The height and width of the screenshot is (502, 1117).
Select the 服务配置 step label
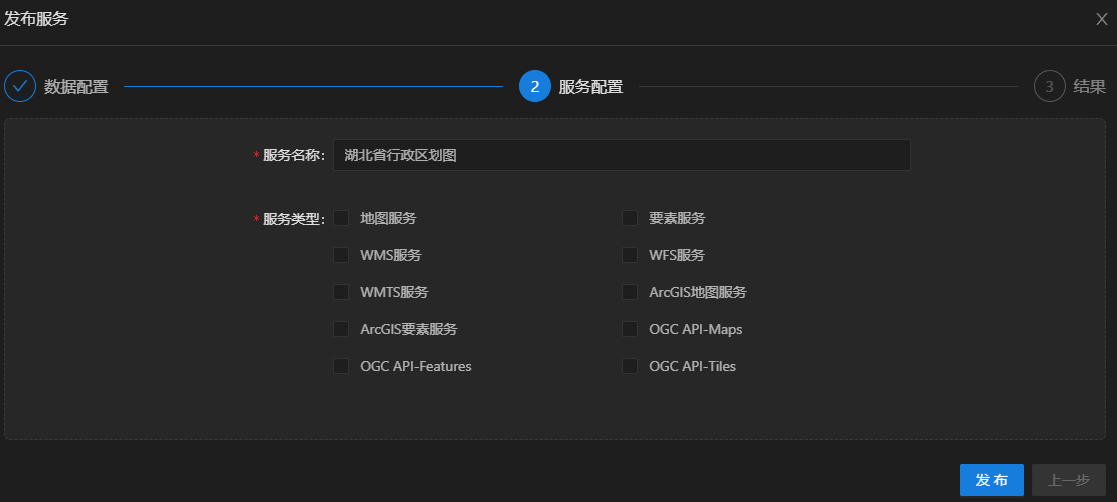pos(591,87)
